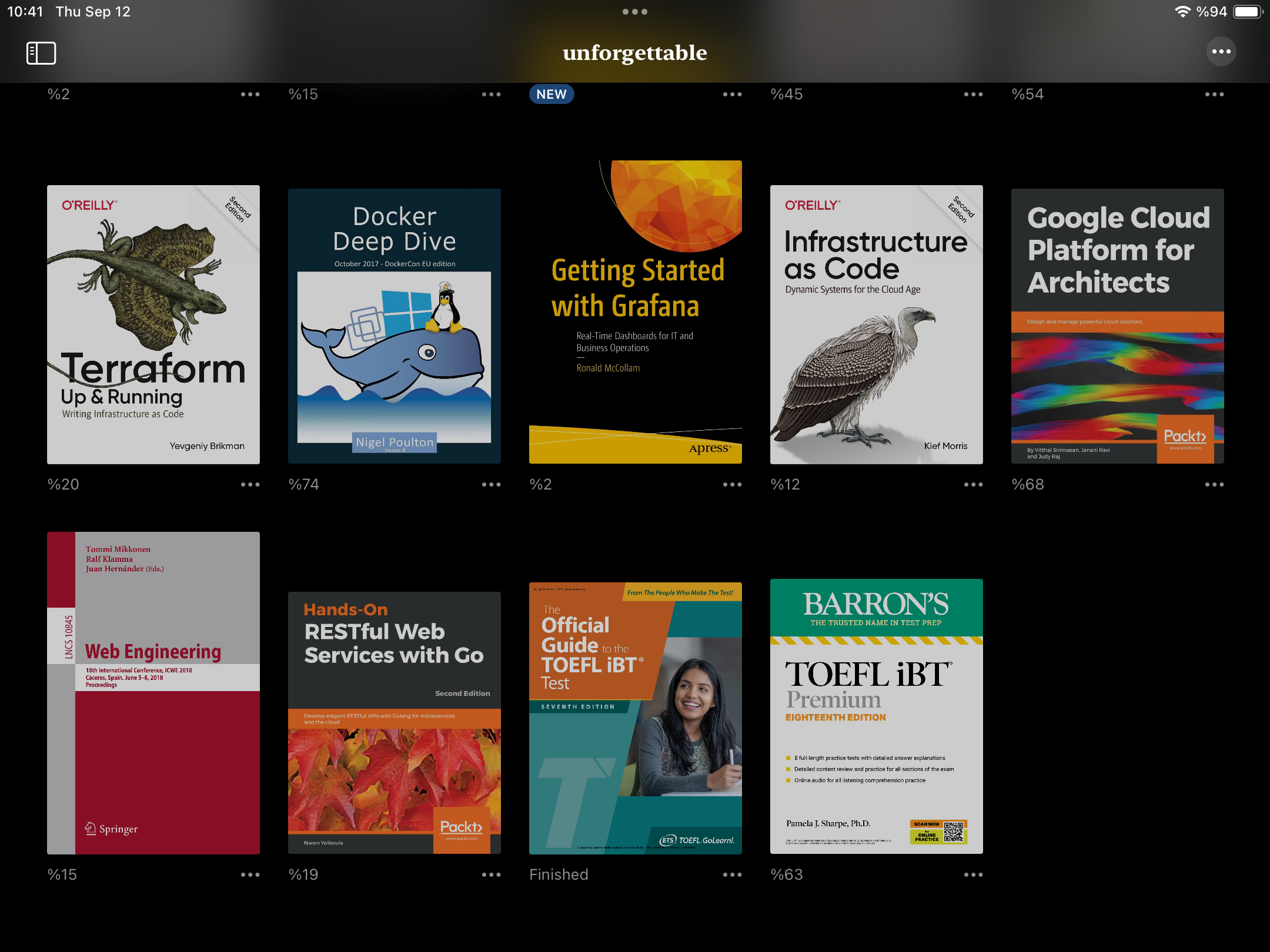Open the Docker Deep Dive book
The width and height of the screenshot is (1270, 952).
[x=395, y=326]
